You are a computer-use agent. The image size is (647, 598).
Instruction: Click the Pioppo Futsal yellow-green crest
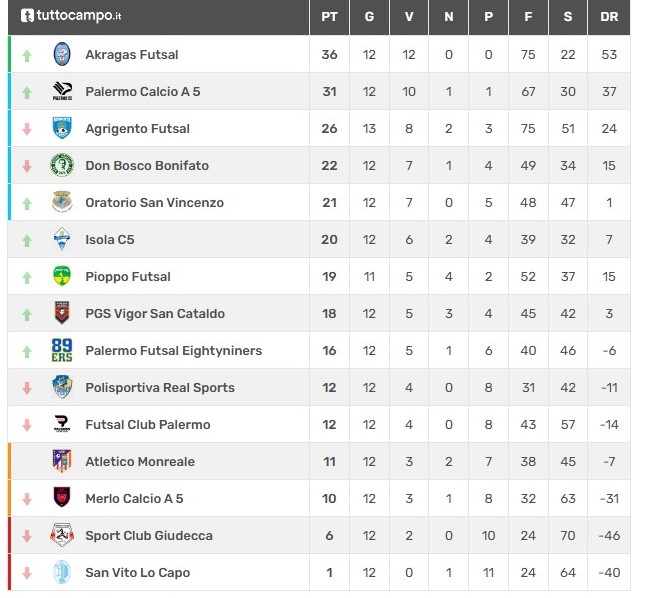pos(62,276)
